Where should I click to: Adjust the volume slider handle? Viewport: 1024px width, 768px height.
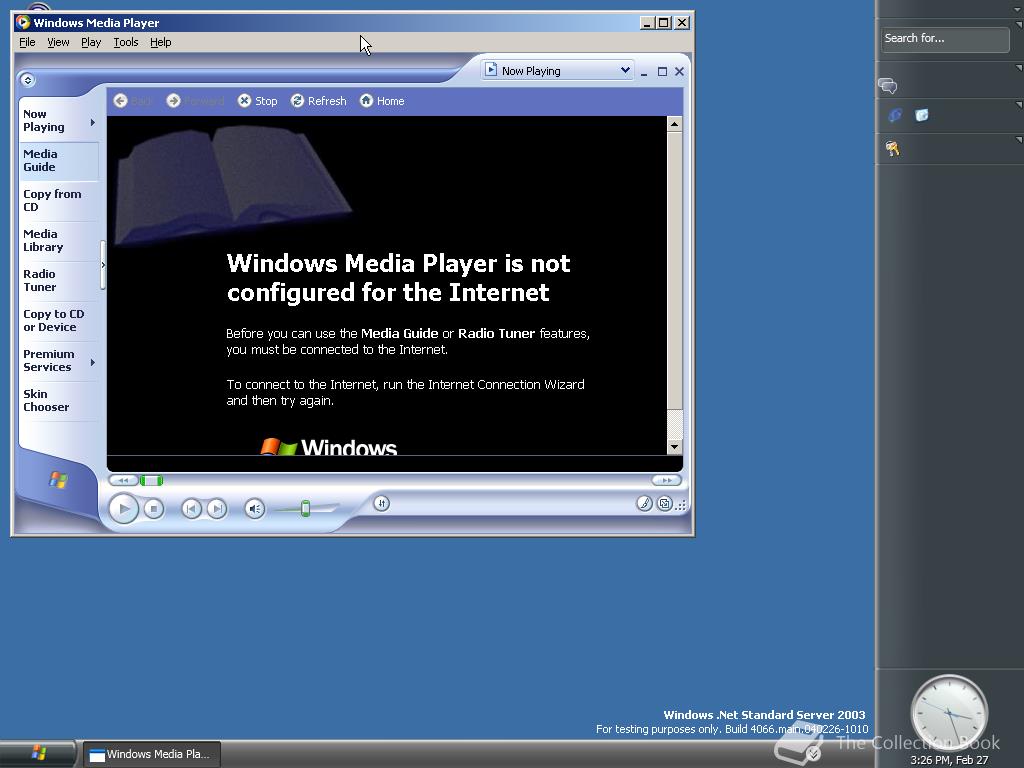[305, 508]
